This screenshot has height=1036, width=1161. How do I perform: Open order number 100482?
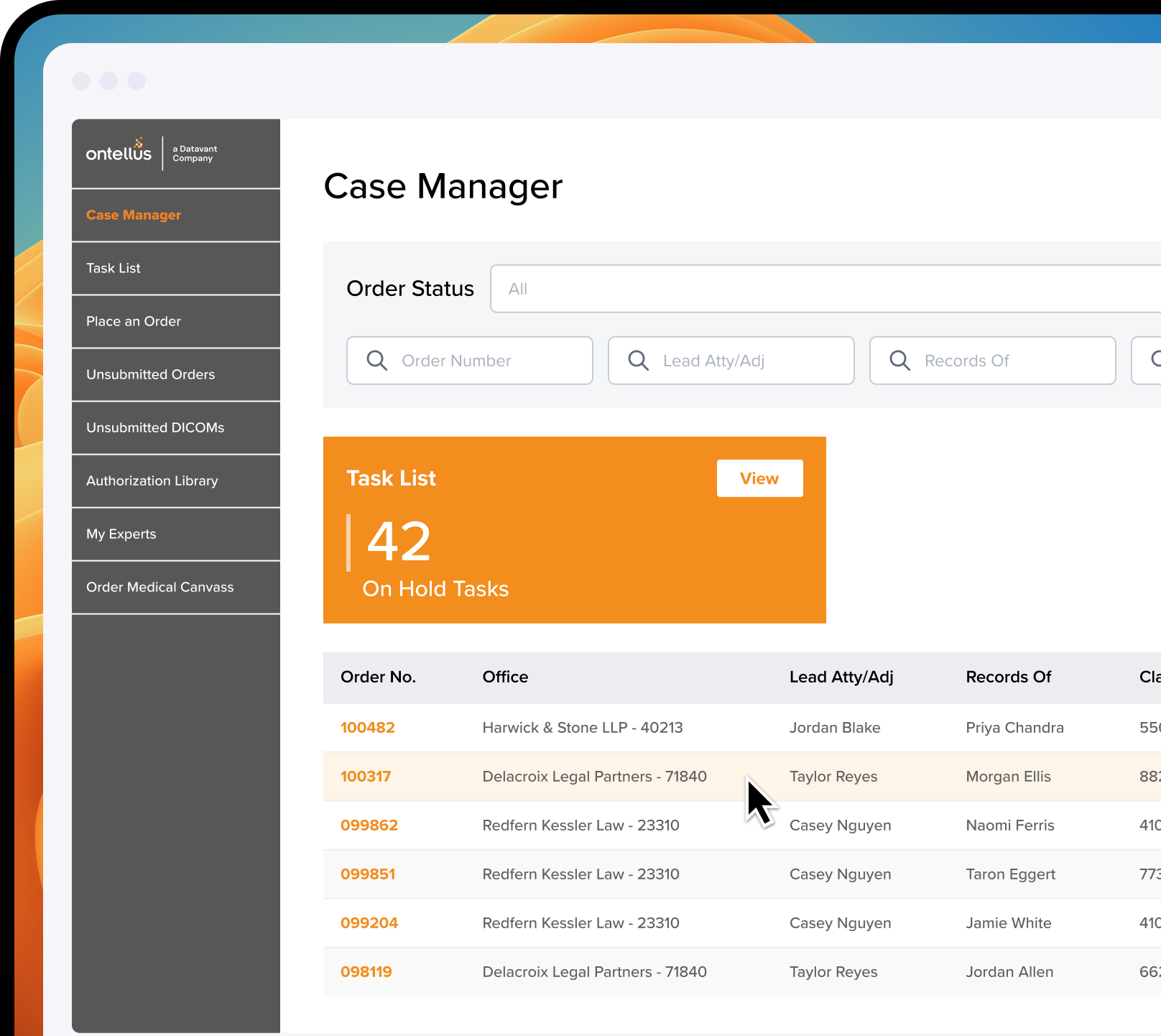click(x=368, y=728)
